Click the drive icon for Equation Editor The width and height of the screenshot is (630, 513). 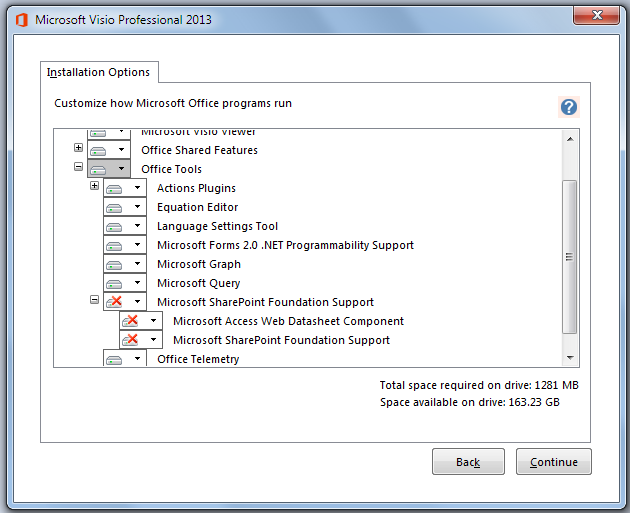pos(114,208)
